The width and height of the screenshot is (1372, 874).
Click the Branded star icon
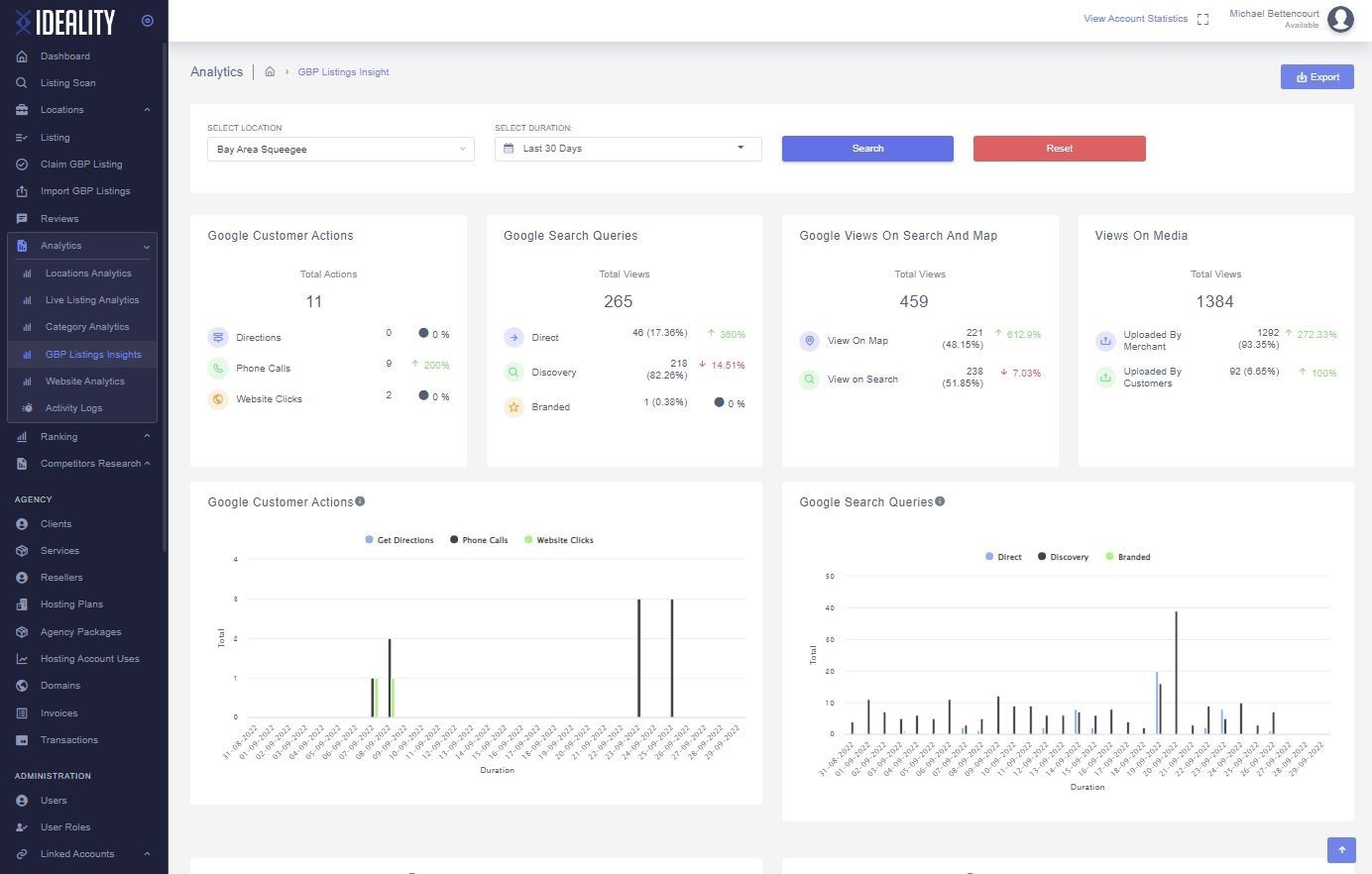(x=514, y=407)
